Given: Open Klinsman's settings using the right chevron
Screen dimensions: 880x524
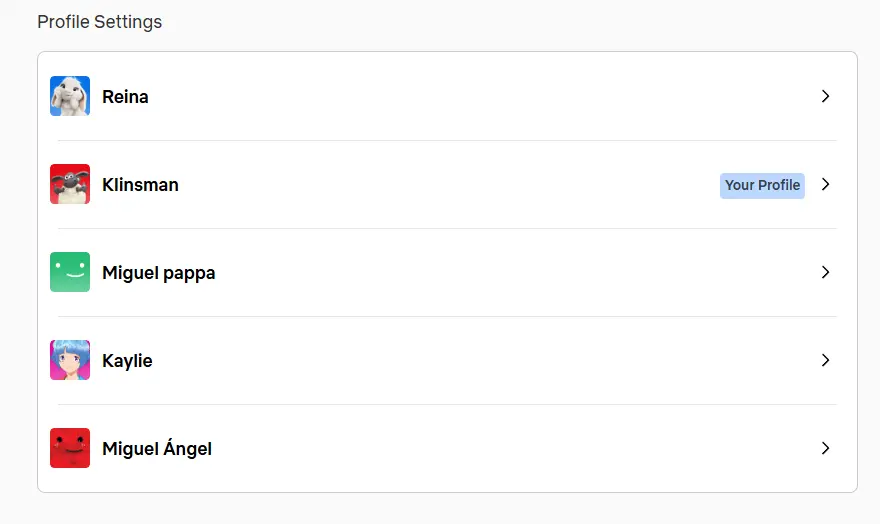Looking at the screenshot, I should click(825, 184).
